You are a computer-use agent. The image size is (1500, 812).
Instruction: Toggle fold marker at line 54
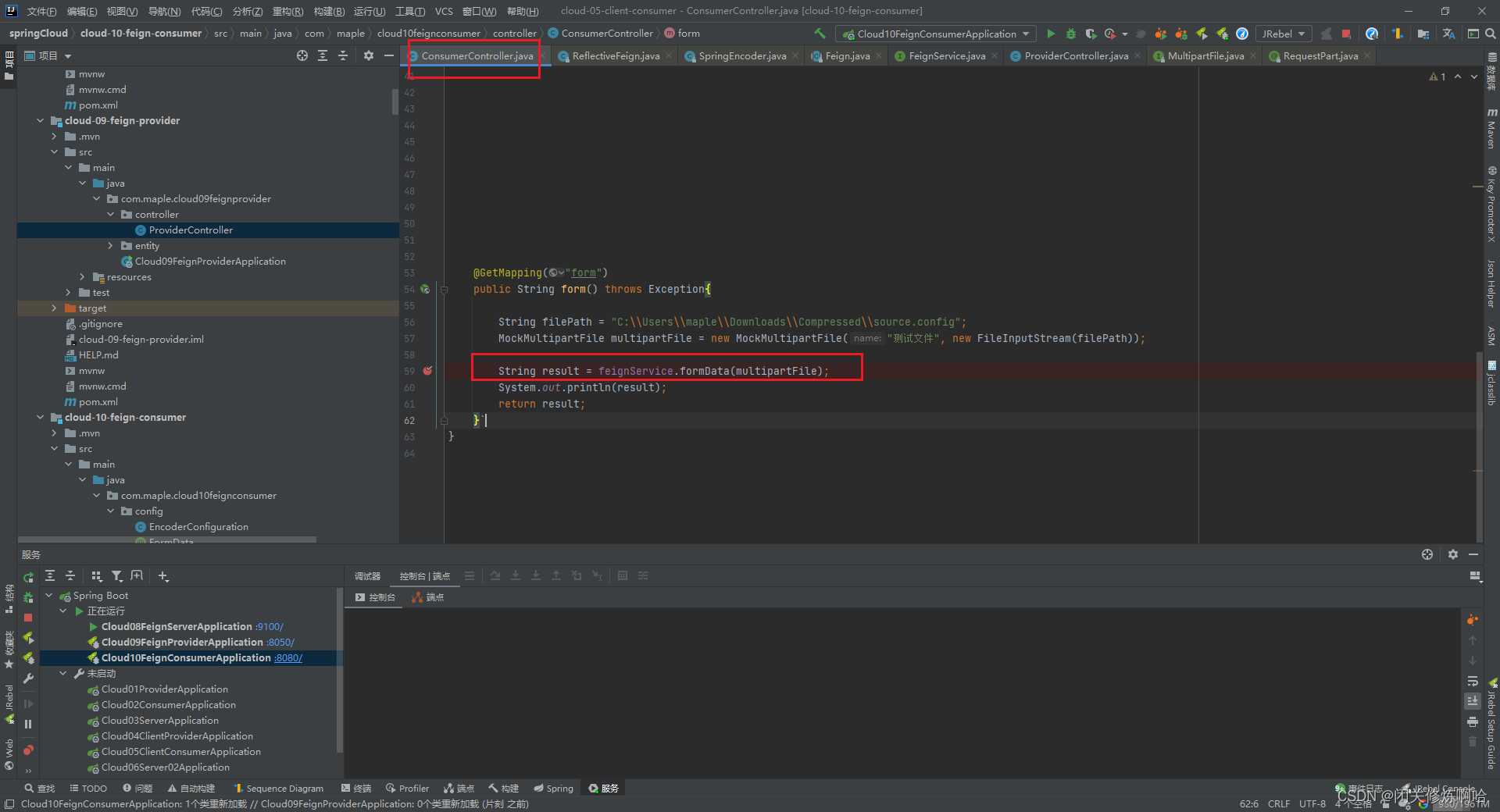point(444,290)
